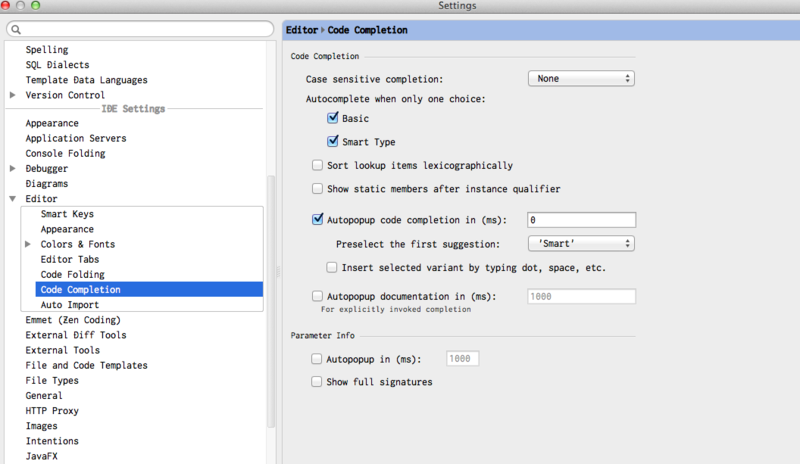Toggle Autopopup code completion checkbox
800x464 pixels.
317,219
